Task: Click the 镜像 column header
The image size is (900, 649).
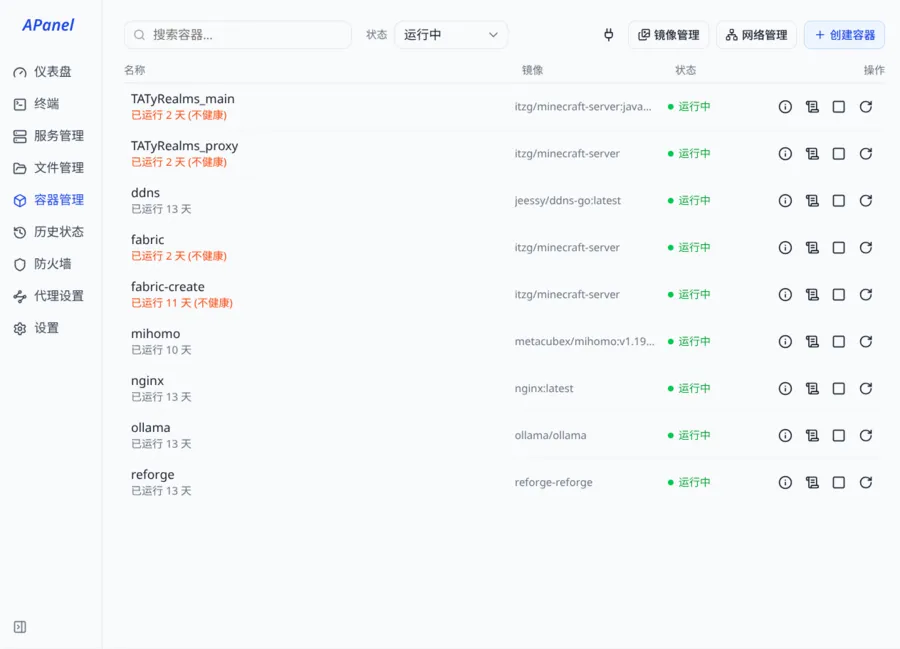Action: click(532, 70)
